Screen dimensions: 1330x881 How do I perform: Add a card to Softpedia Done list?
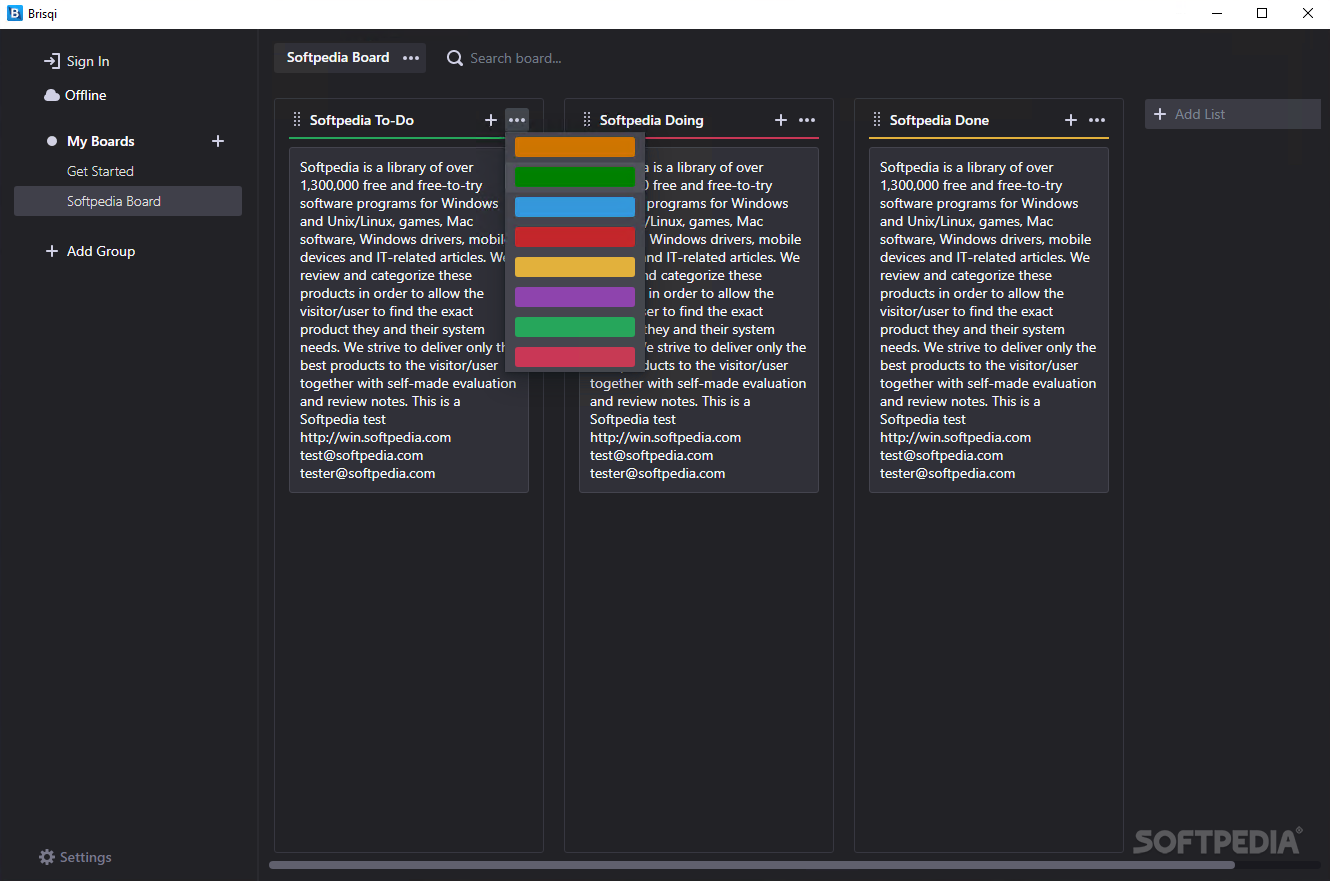[x=1071, y=120]
